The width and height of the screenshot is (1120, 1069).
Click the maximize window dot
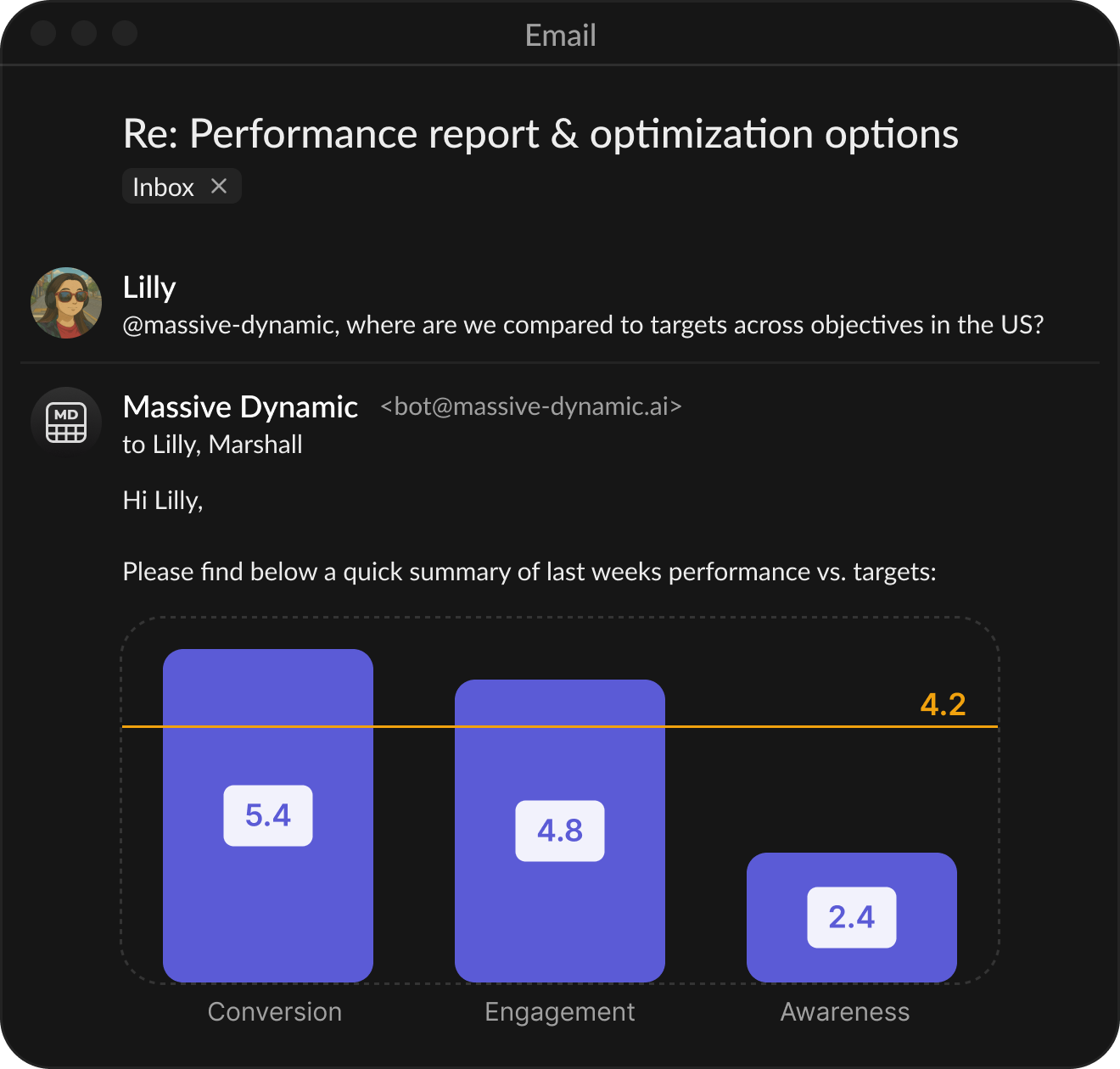125,33
